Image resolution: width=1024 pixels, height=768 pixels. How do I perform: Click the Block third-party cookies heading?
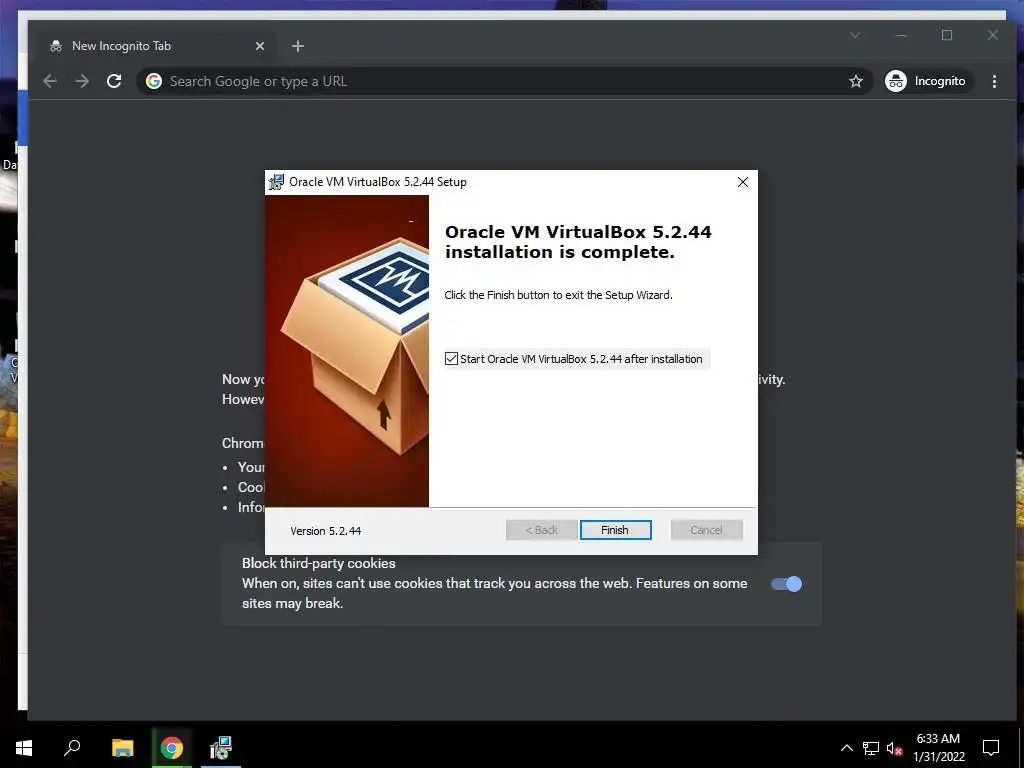319,563
